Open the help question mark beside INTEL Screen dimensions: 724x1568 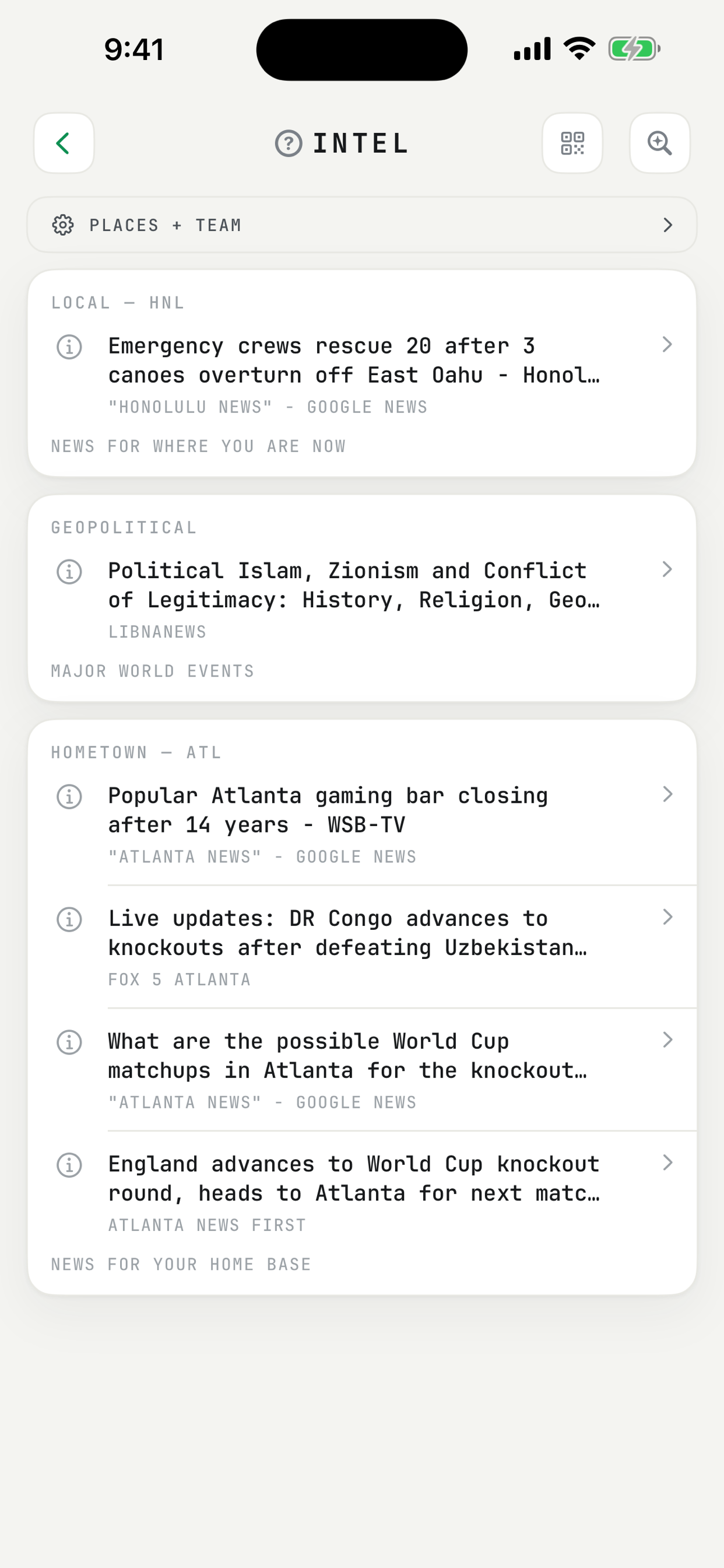[289, 143]
